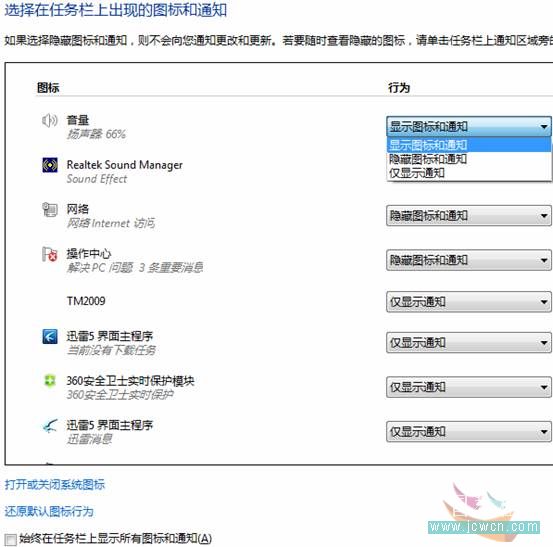Click the 还原默认图标行为 link
The width and height of the screenshot is (553, 547).
tap(49, 511)
